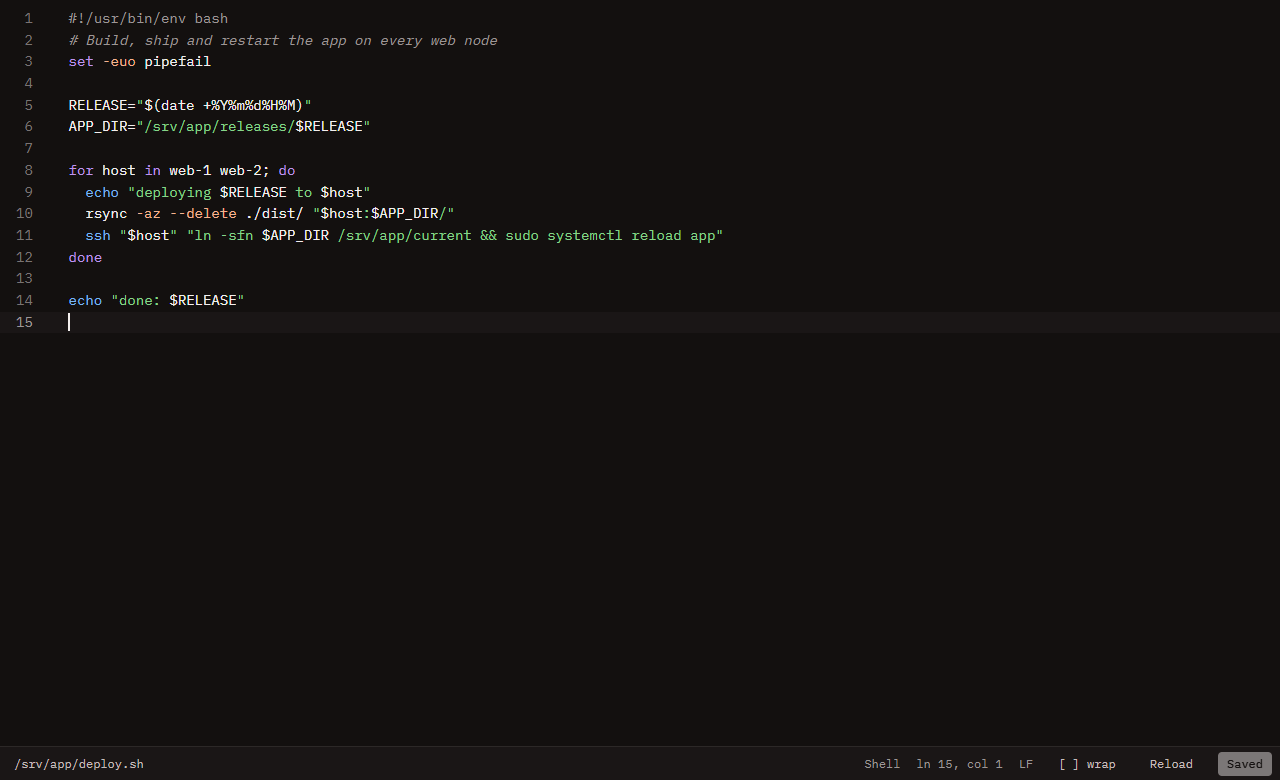Image resolution: width=1280 pixels, height=780 pixels.
Task: Click the ln 15, col 1 cursor position
Action: coord(959,764)
